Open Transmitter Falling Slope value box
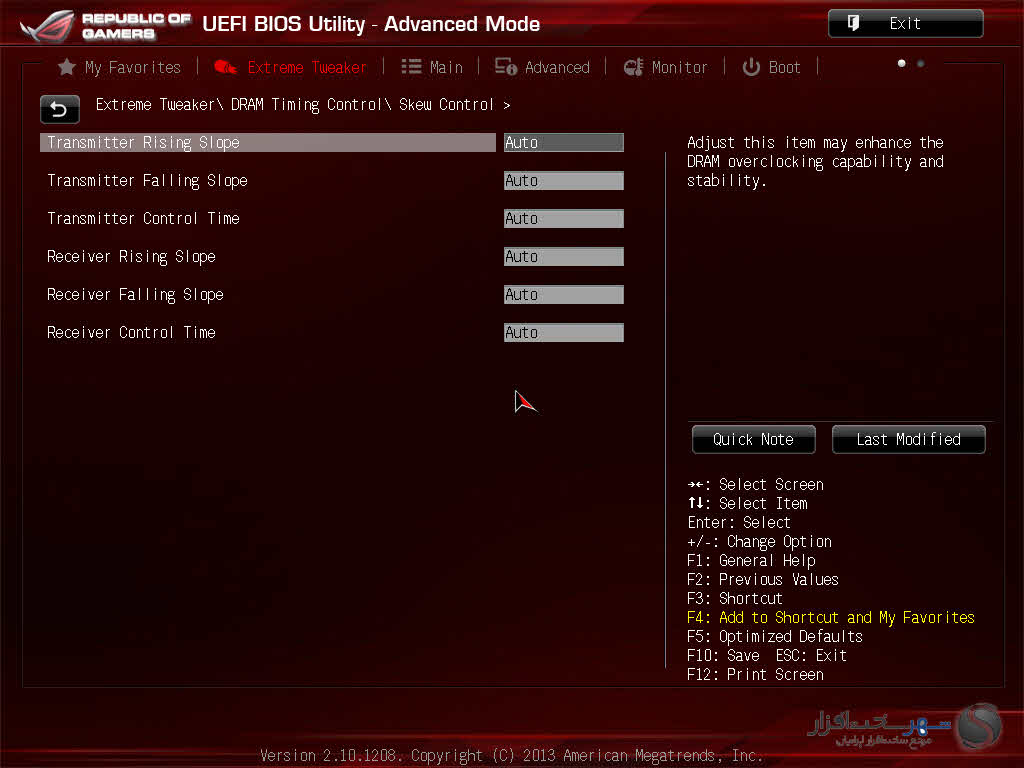The height and width of the screenshot is (768, 1024). click(x=563, y=181)
